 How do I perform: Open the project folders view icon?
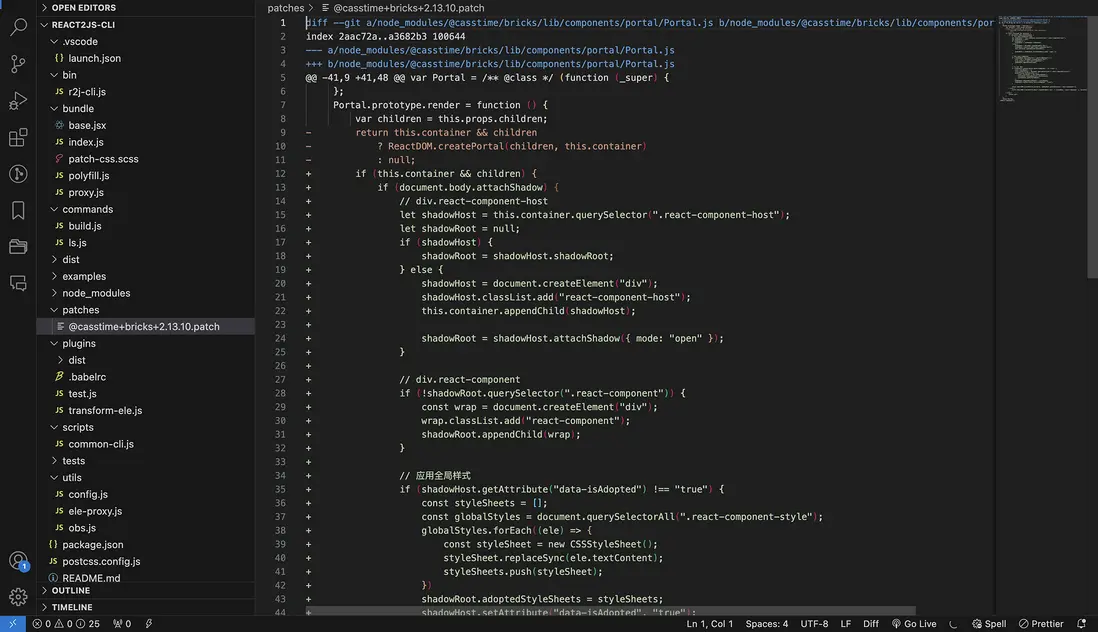18,246
